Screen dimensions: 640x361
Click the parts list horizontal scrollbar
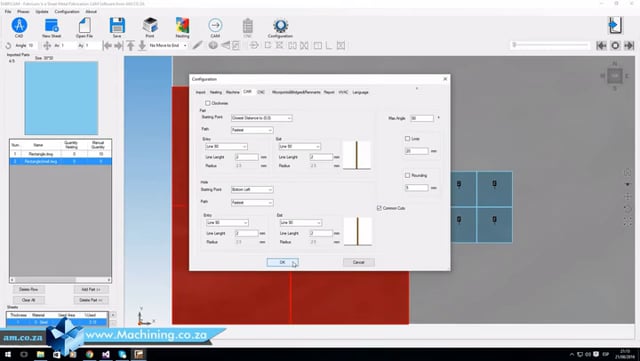(60, 280)
